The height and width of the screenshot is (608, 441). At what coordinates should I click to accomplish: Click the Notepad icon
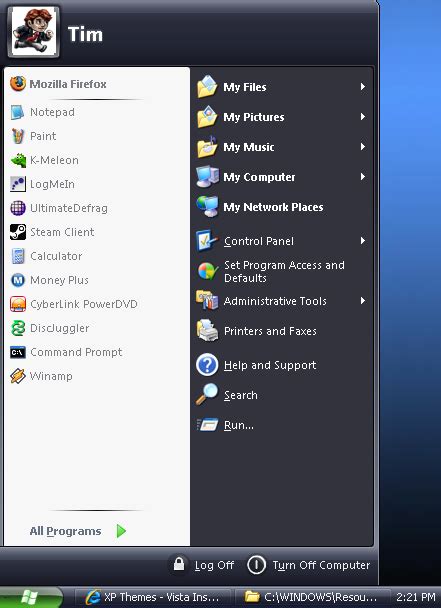point(17,112)
